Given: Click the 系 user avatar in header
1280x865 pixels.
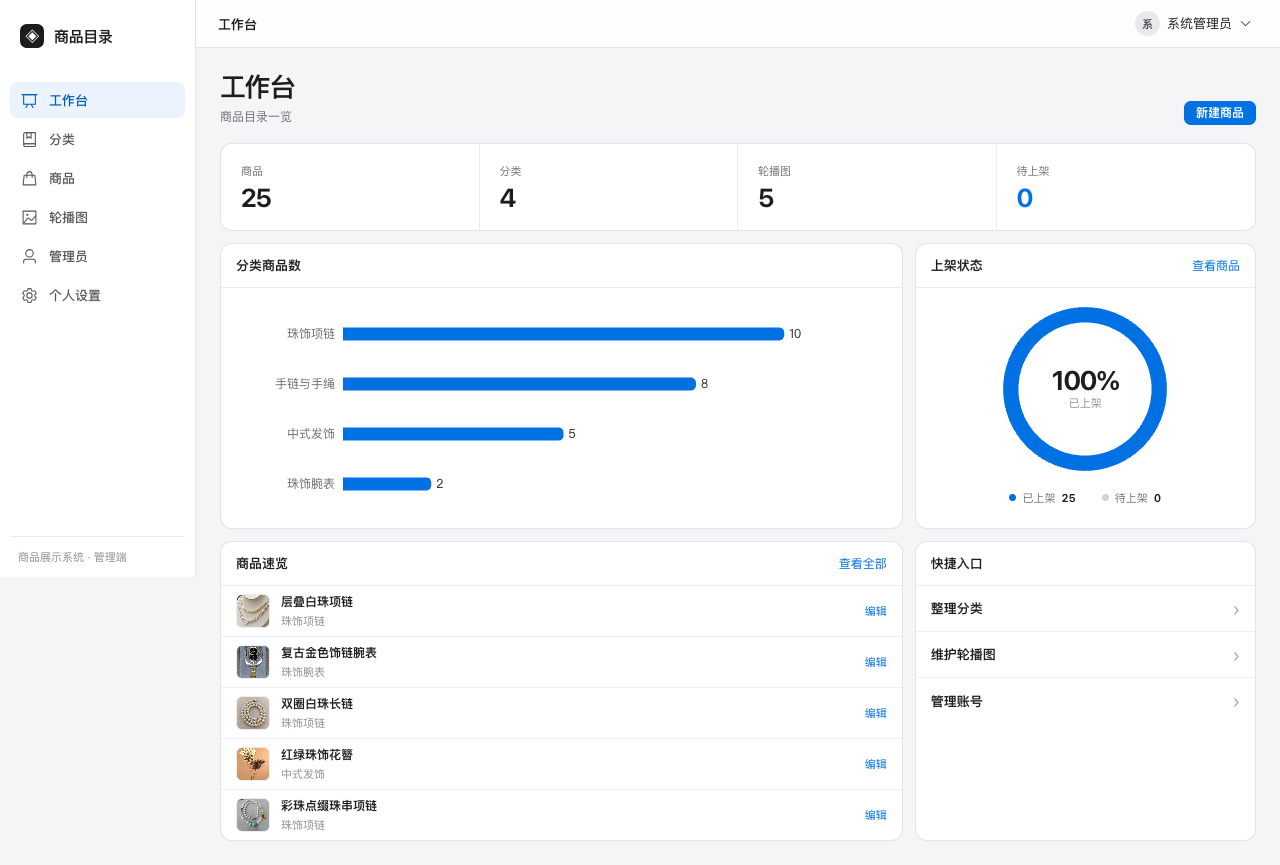Looking at the screenshot, I should [x=1147, y=24].
